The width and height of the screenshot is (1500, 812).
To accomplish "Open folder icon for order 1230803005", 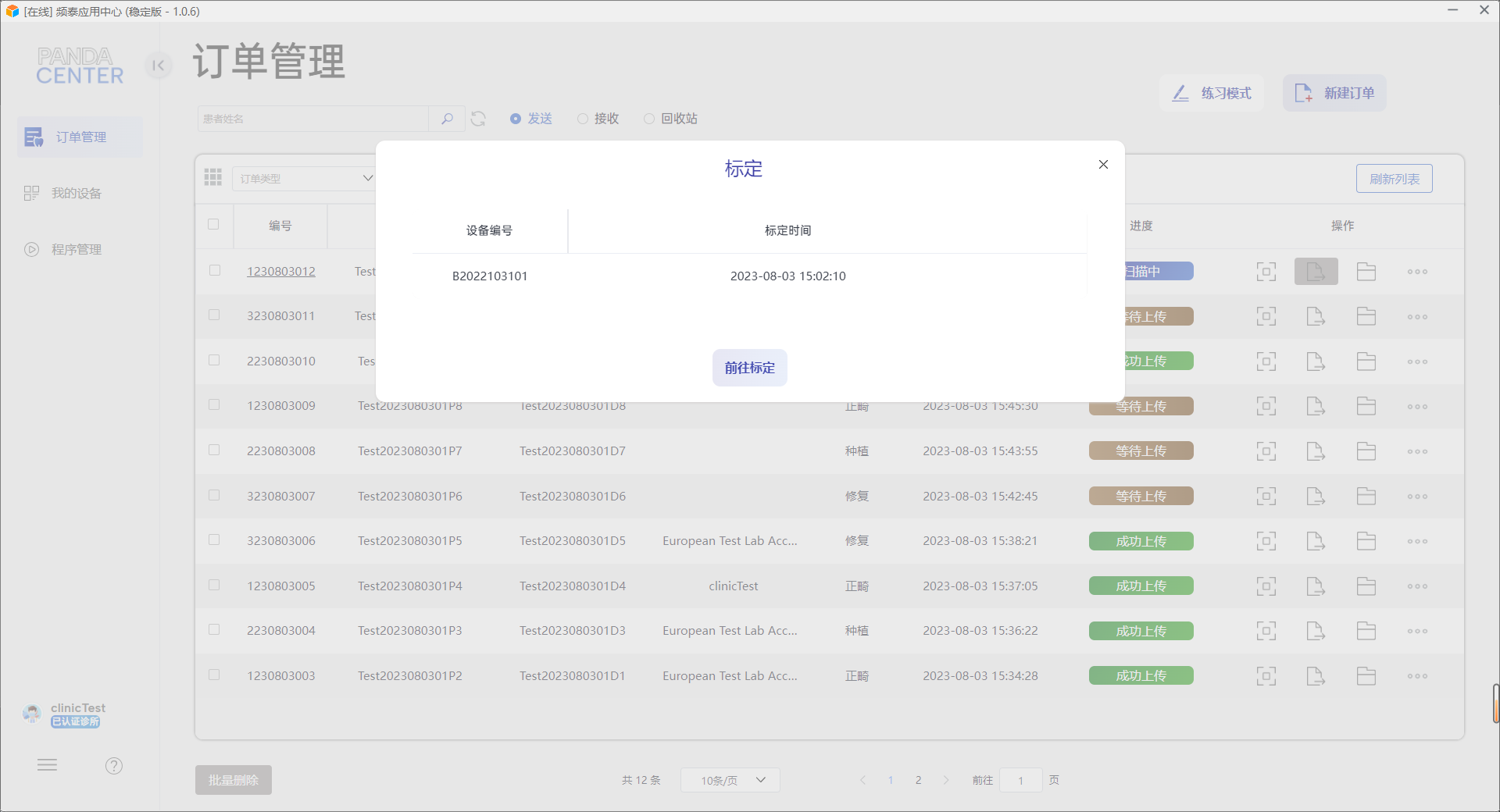I will pyautogui.click(x=1366, y=586).
